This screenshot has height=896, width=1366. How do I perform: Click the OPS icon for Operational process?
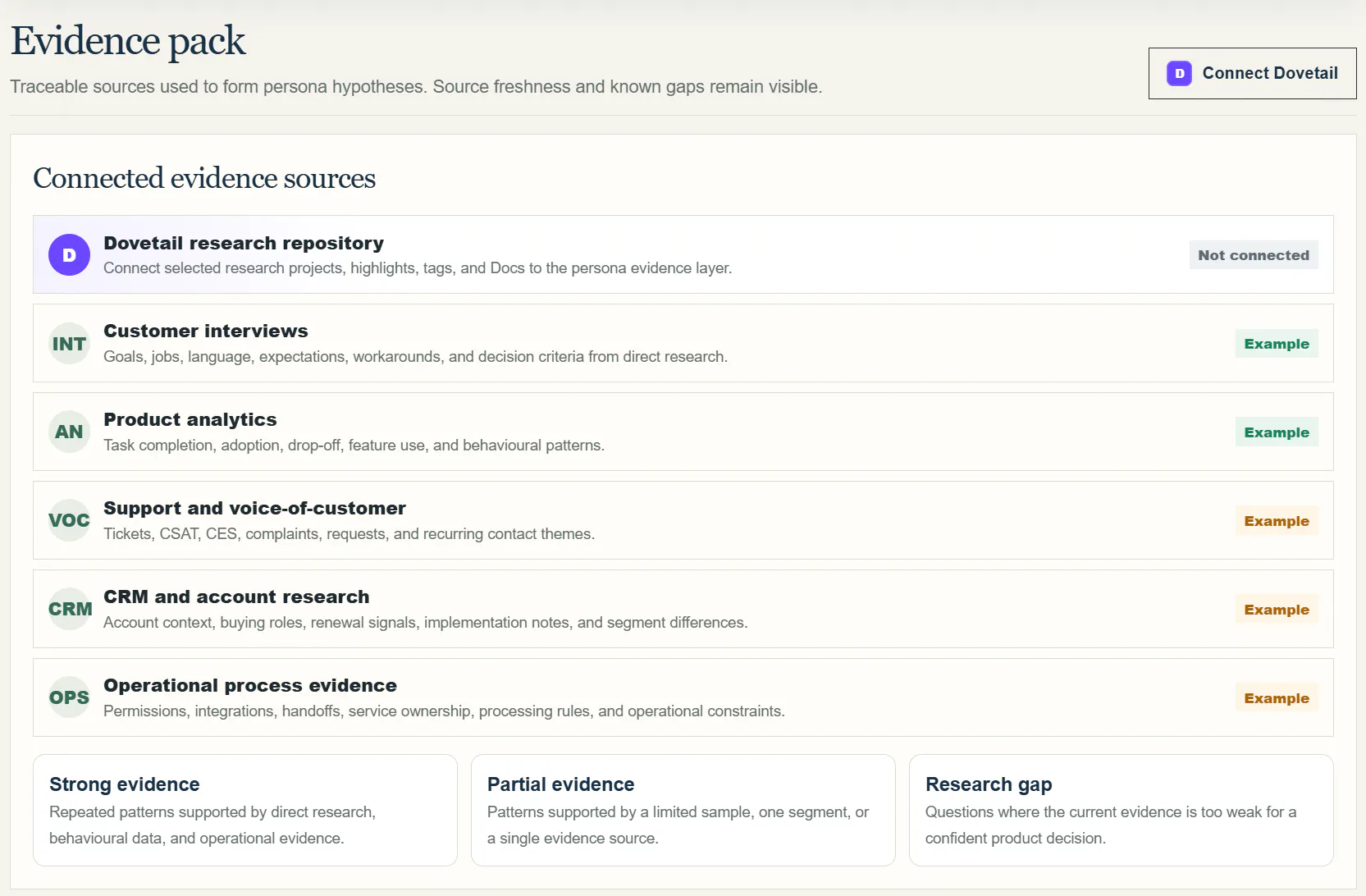click(69, 697)
